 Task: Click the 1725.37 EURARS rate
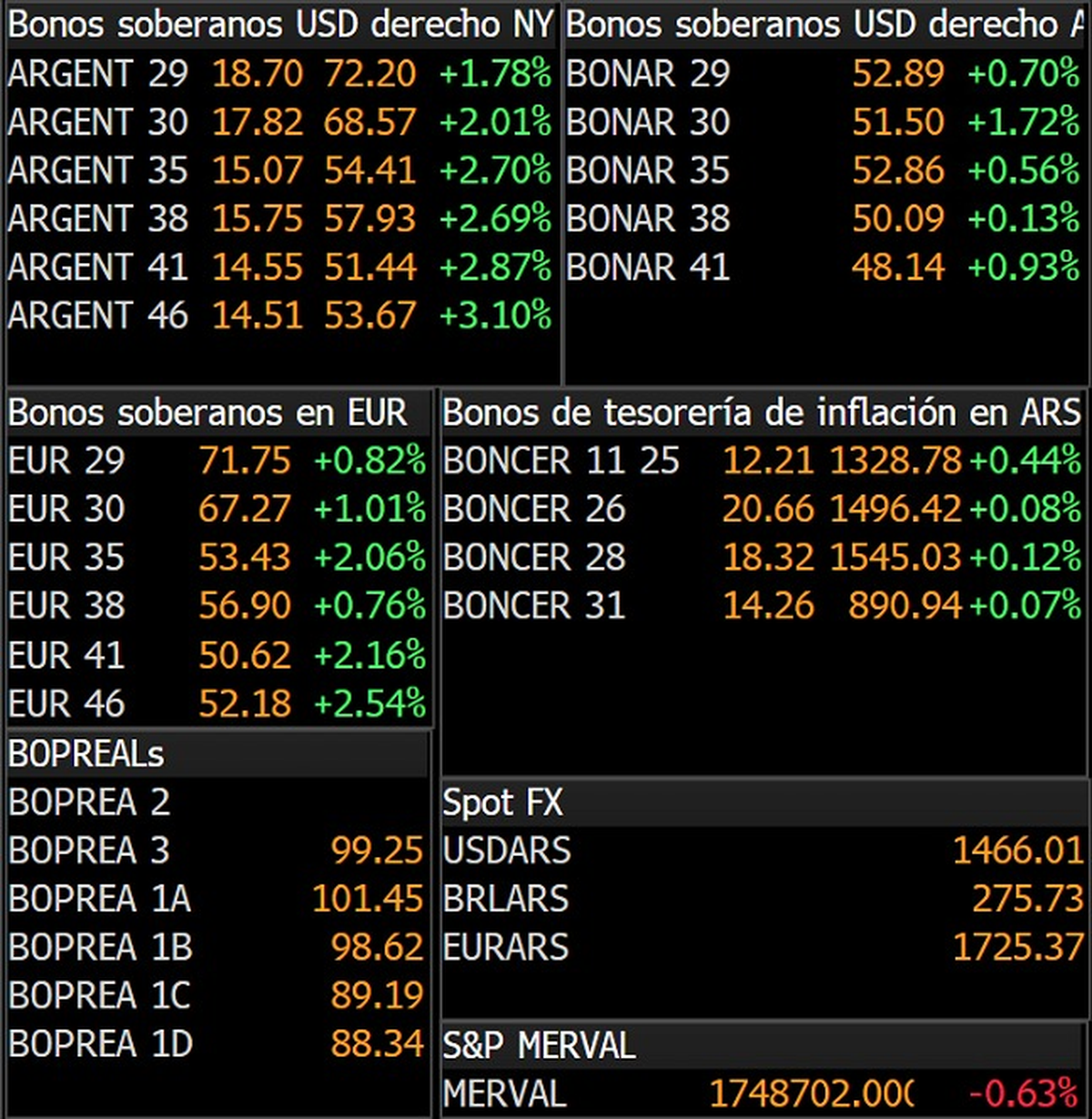coord(1018,947)
